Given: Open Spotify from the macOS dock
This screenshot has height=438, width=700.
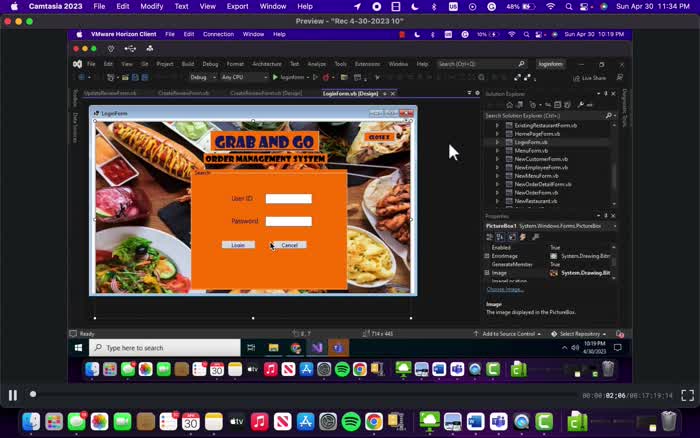Looking at the screenshot, I should (350, 421).
